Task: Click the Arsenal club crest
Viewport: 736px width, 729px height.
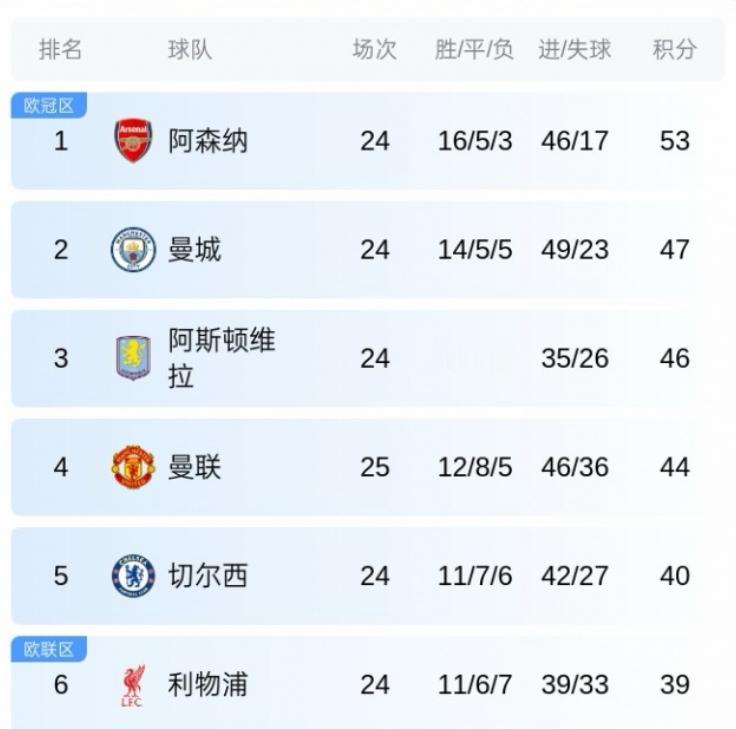Action: (x=133, y=140)
